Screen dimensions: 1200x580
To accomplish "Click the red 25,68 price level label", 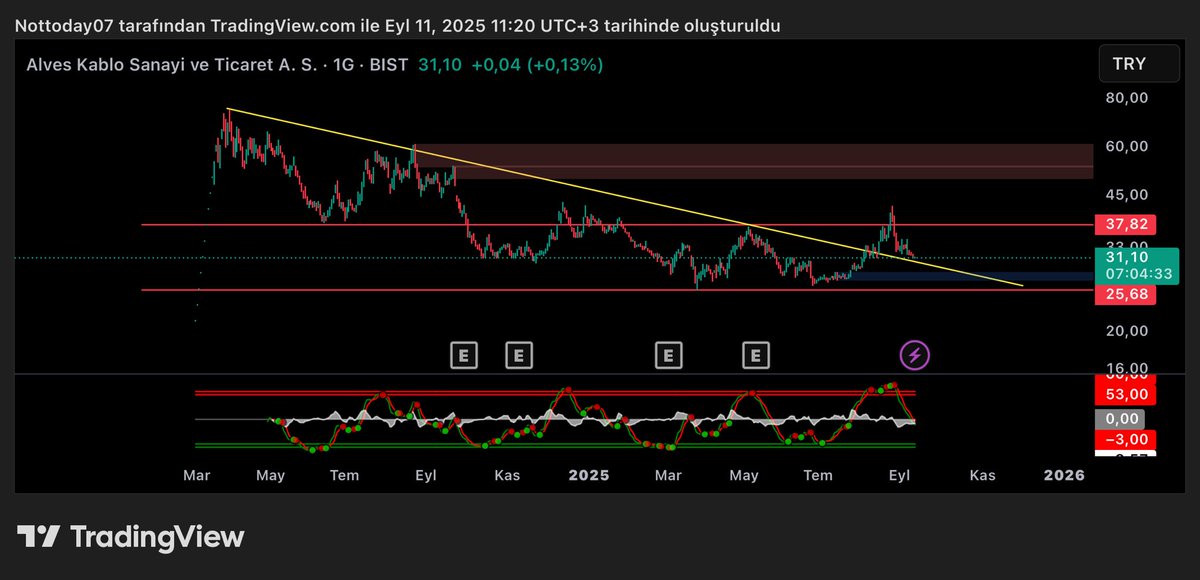I will pyautogui.click(x=1126, y=292).
